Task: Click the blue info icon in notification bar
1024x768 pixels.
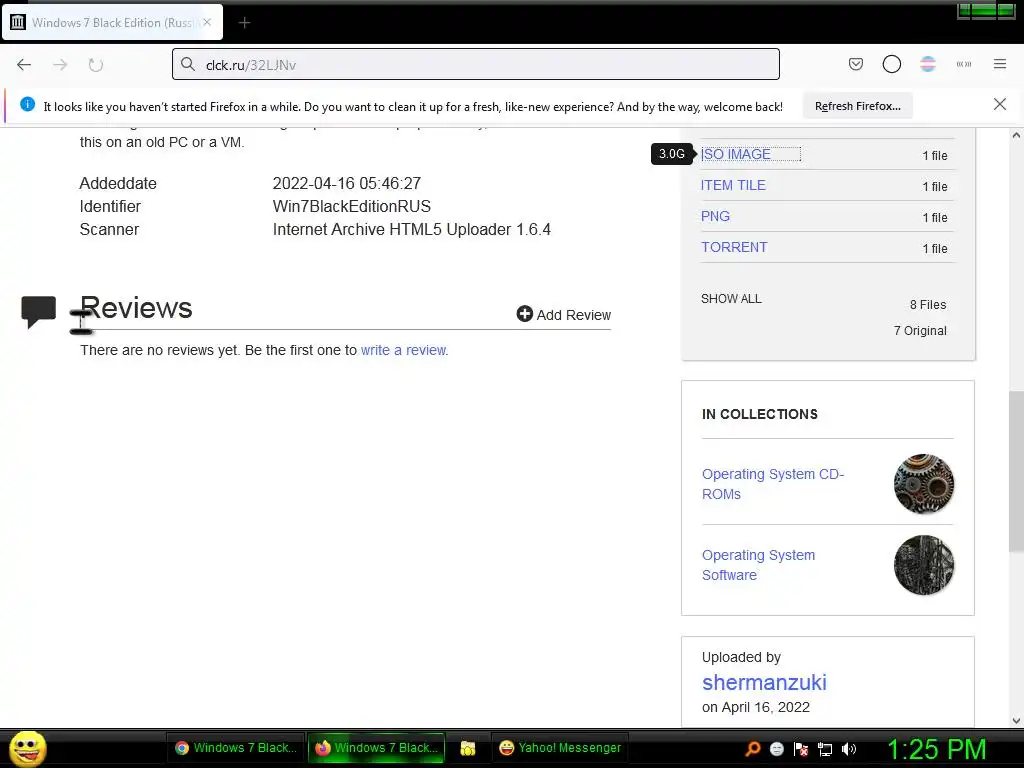Action: (x=27, y=104)
